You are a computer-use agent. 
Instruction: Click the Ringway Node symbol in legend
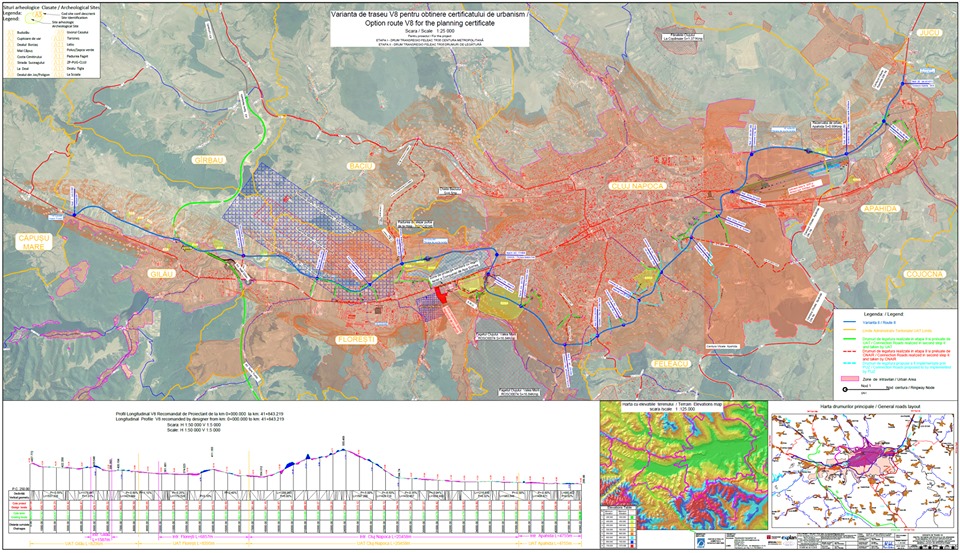tap(866, 389)
